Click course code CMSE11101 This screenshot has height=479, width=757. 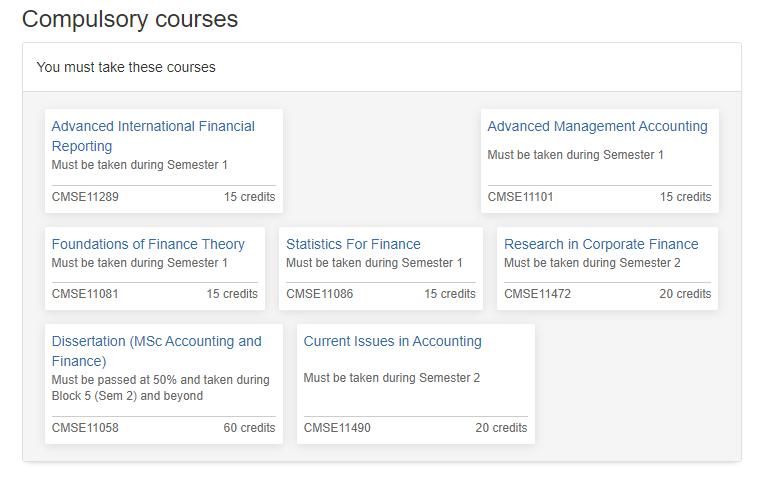[x=520, y=197]
